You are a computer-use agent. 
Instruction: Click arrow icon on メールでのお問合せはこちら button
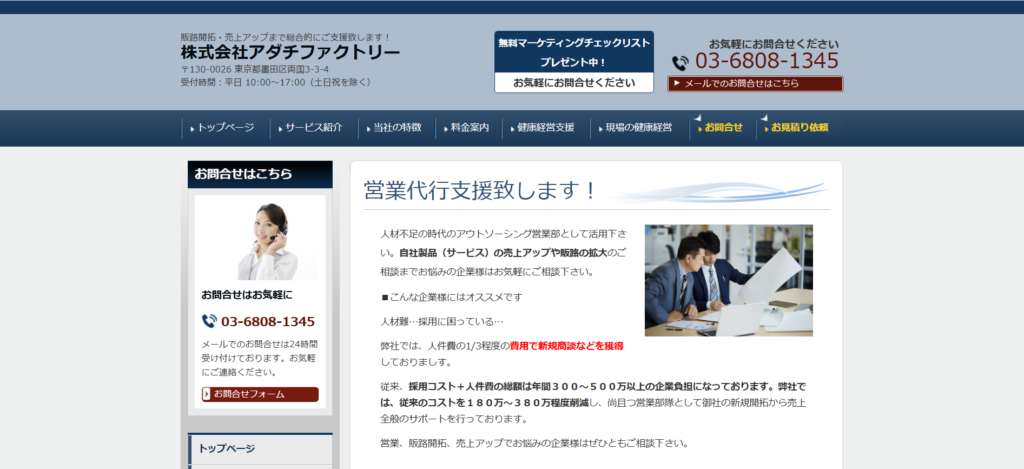click(677, 84)
